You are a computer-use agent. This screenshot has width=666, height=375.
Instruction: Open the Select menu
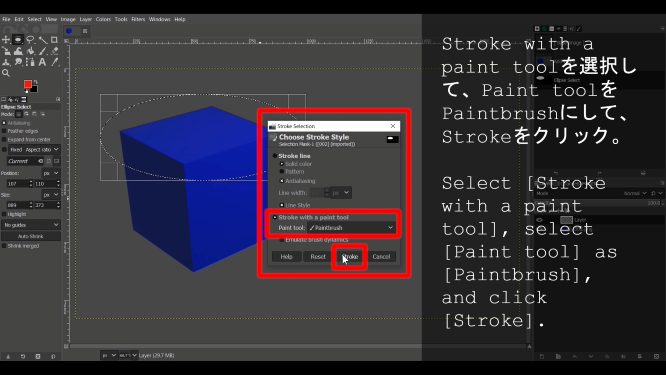coord(34,19)
